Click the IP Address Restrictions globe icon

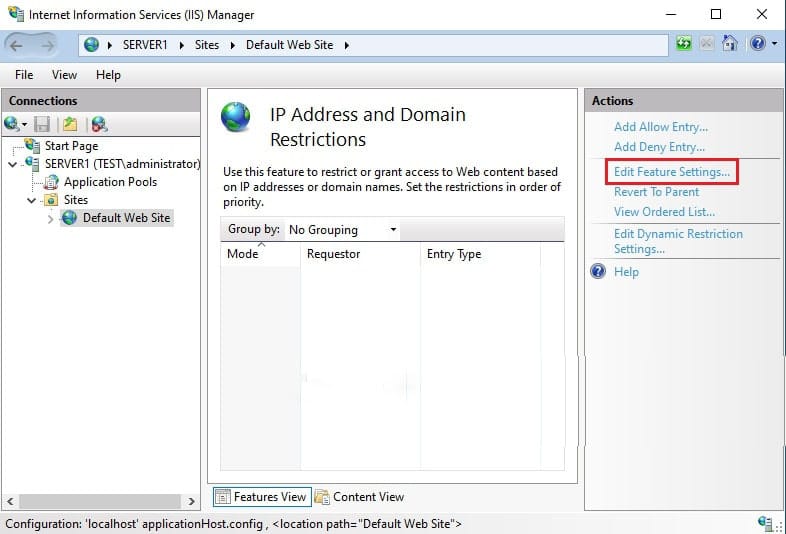coord(236,117)
